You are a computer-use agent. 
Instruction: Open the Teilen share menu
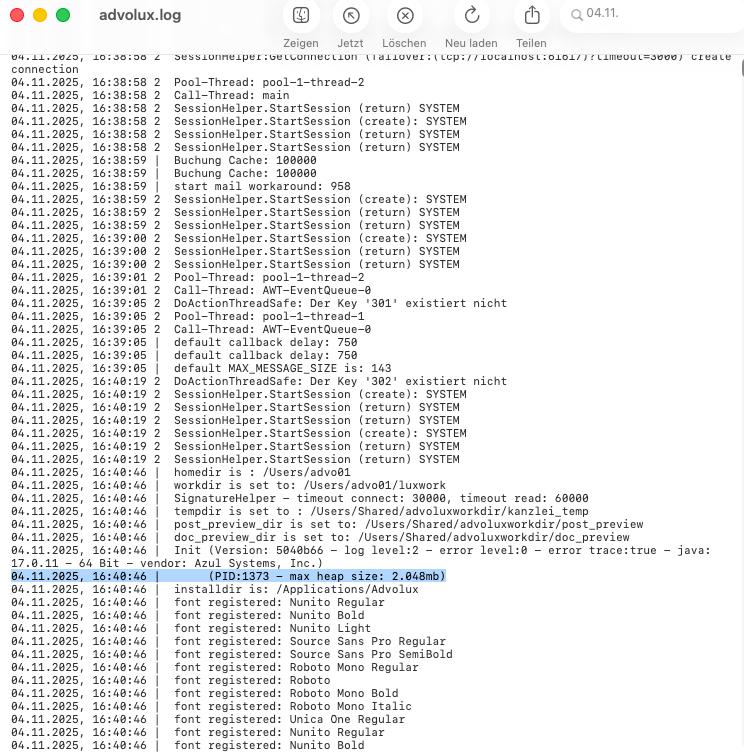(x=531, y=16)
